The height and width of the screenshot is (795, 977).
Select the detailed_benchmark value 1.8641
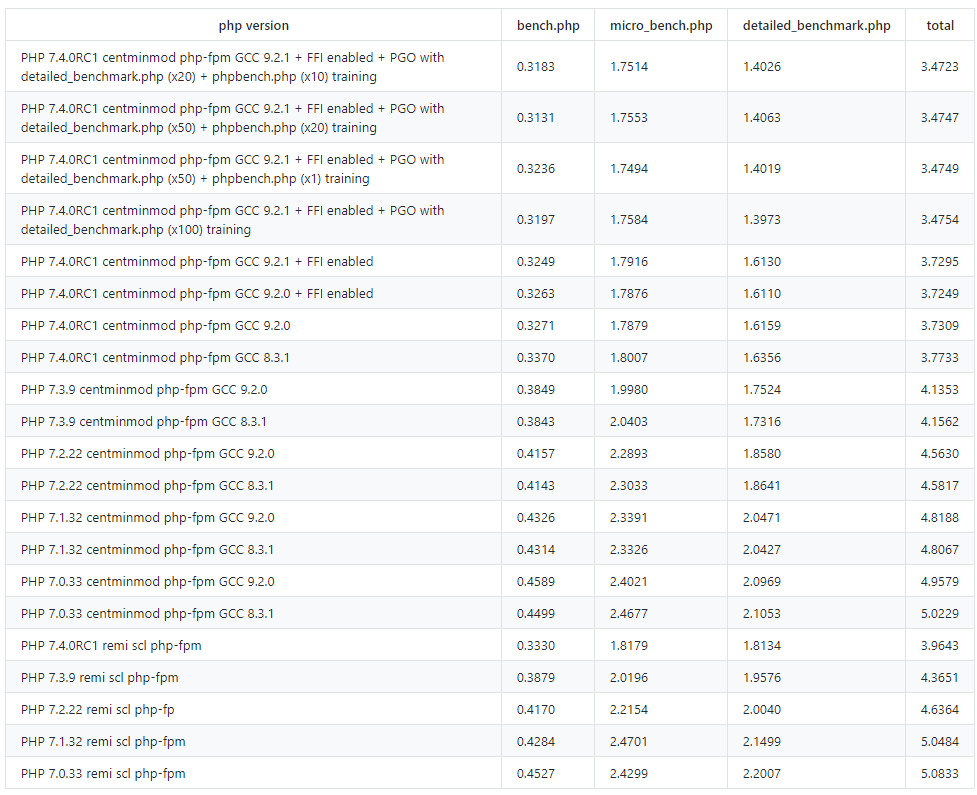click(761, 485)
